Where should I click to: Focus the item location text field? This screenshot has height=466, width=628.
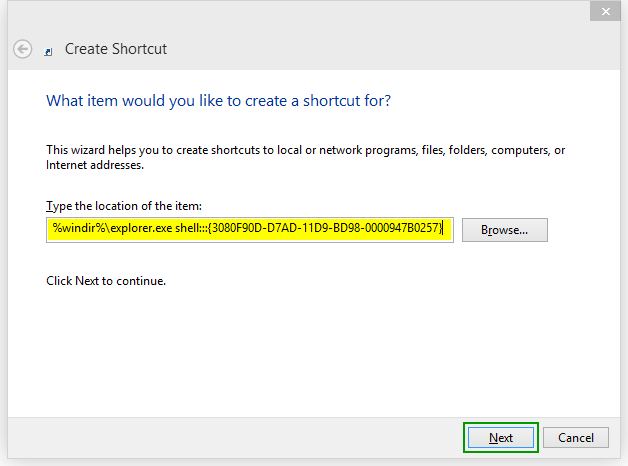[250, 230]
